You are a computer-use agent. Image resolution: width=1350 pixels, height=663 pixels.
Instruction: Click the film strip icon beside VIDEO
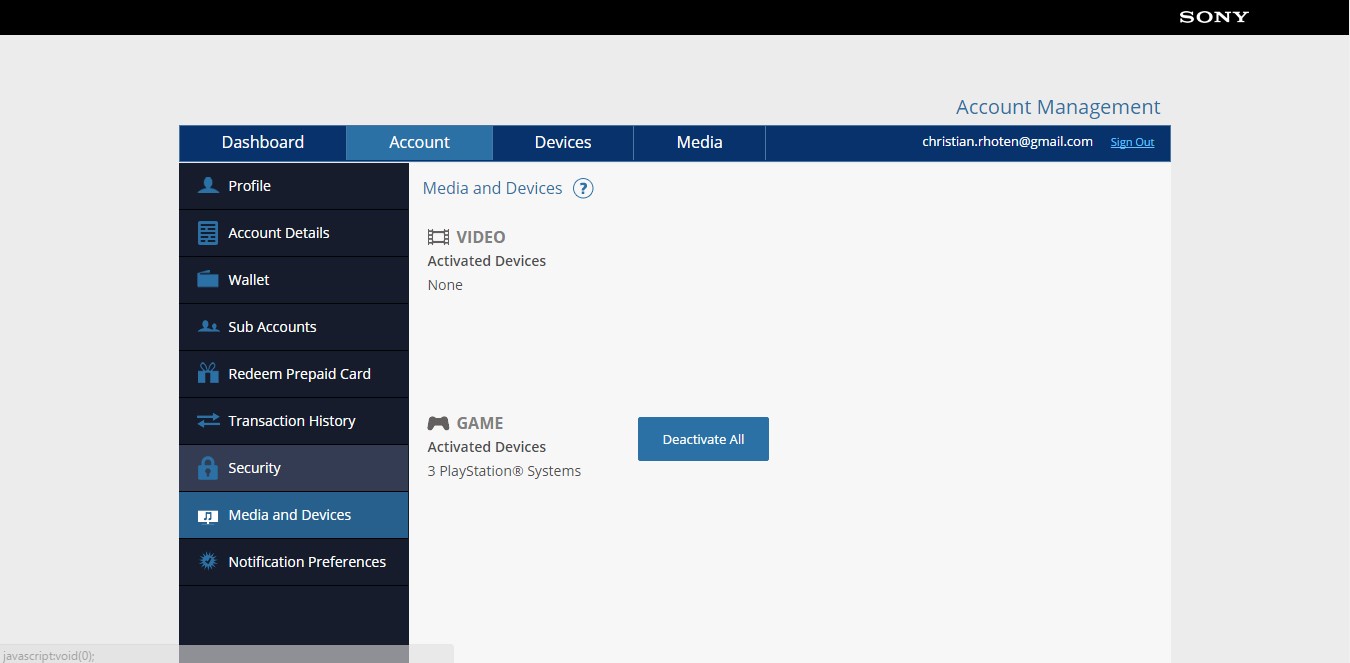[438, 237]
